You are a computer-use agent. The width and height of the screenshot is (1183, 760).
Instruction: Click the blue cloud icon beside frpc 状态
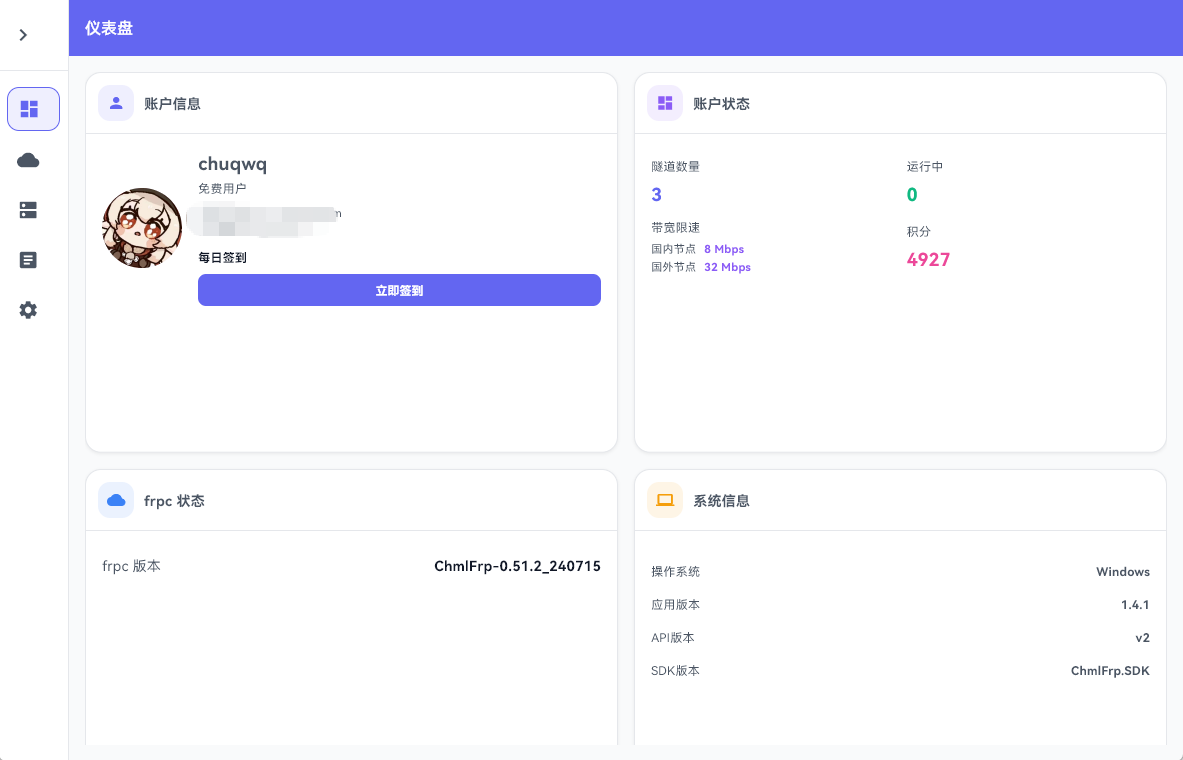tap(116, 500)
